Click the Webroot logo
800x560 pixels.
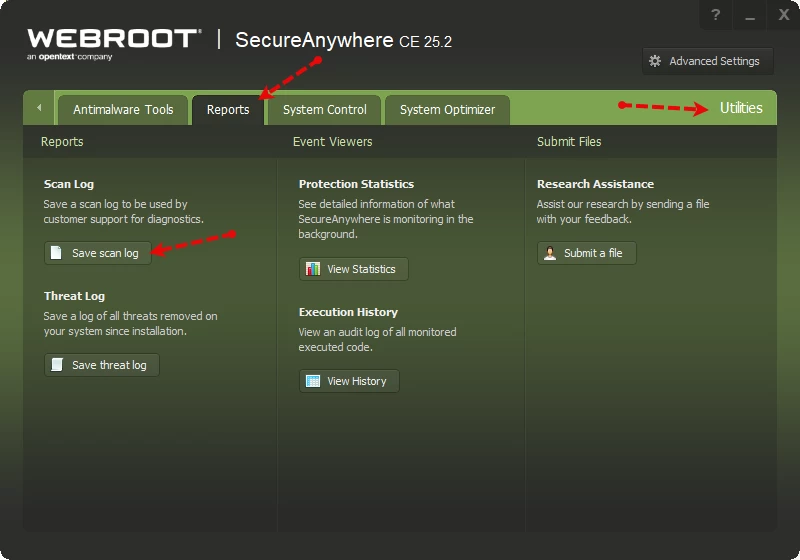pyautogui.click(x=114, y=44)
